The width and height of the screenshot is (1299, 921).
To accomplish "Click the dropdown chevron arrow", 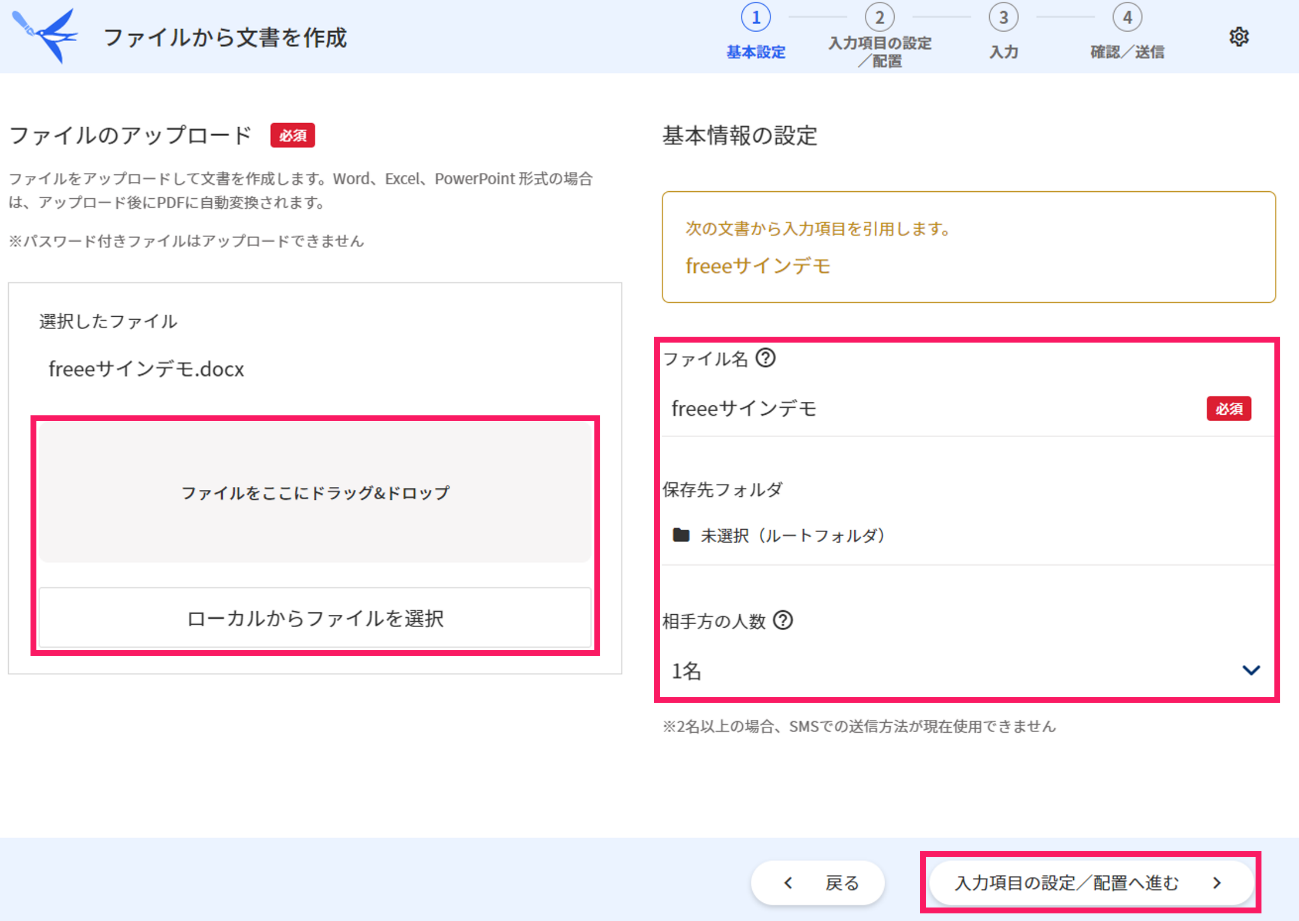I will pyautogui.click(x=1251, y=671).
